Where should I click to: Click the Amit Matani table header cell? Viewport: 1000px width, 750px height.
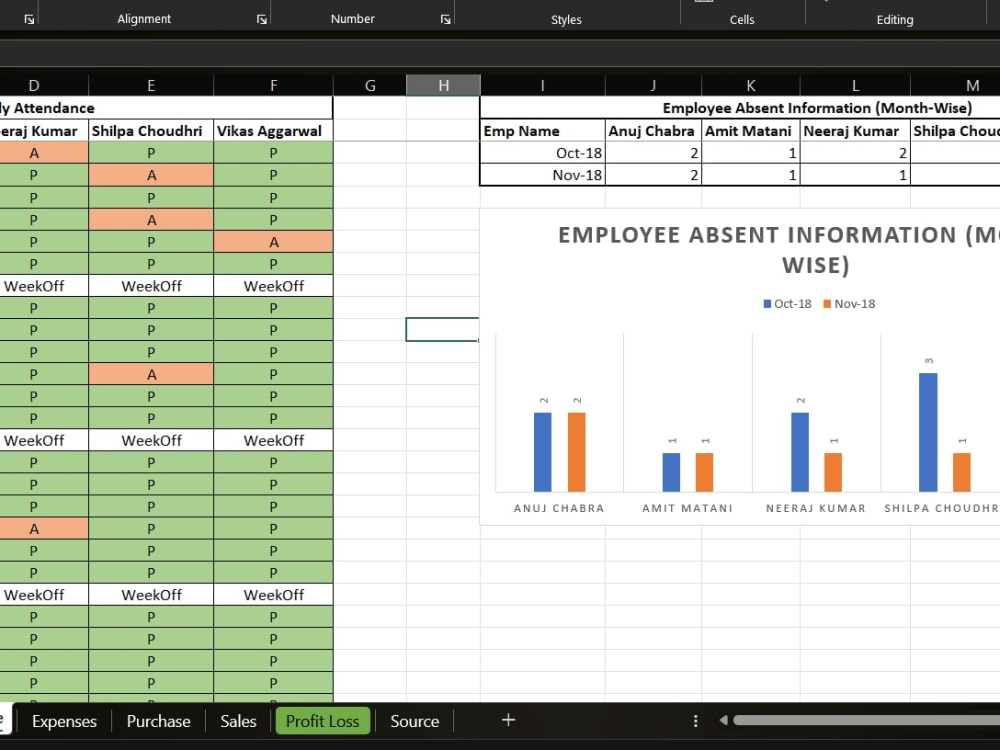coord(751,131)
